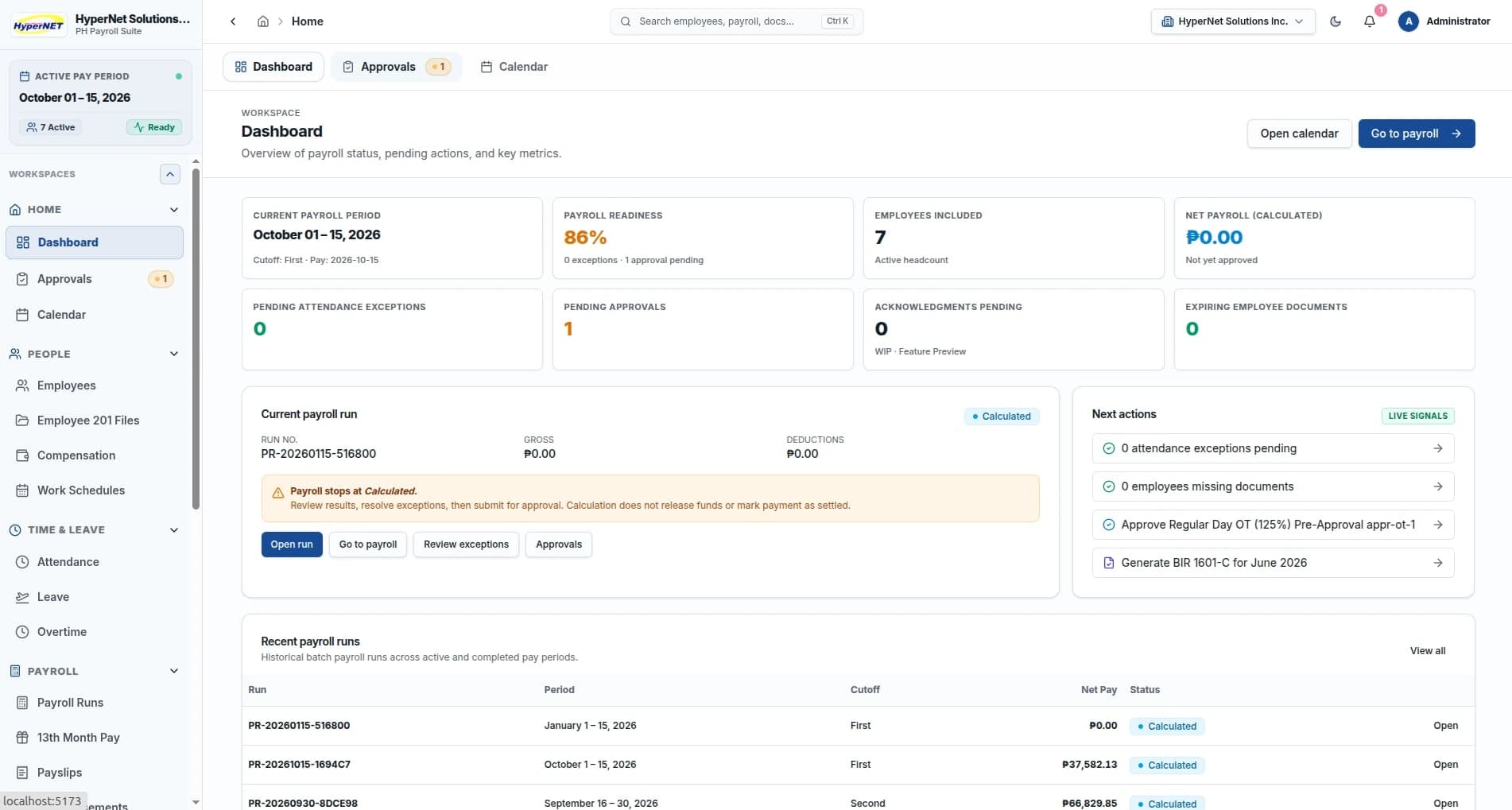
Task: Click Approvals button in current payroll run
Action: tap(559, 545)
